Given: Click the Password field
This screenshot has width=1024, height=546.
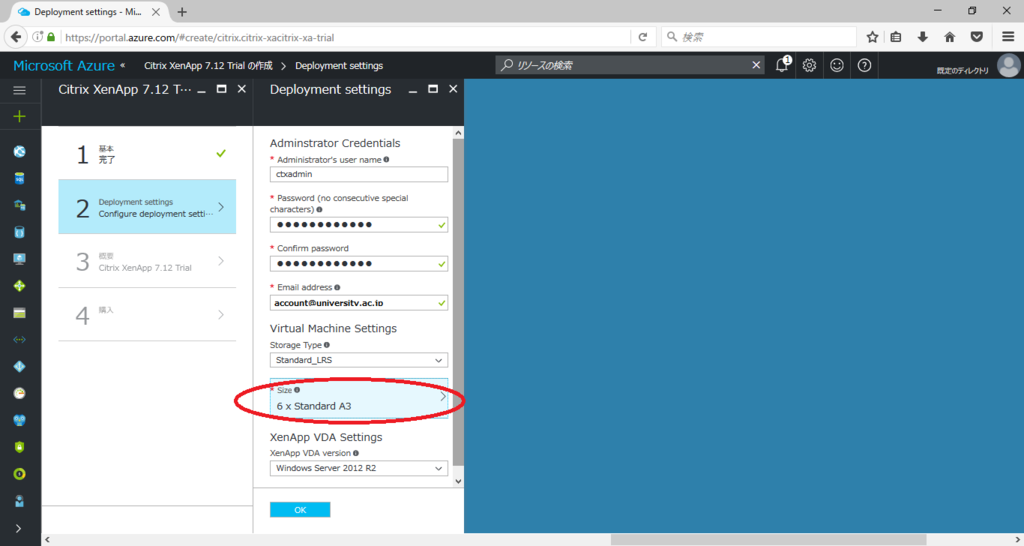Looking at the screenshot, I should coord(359,225).
